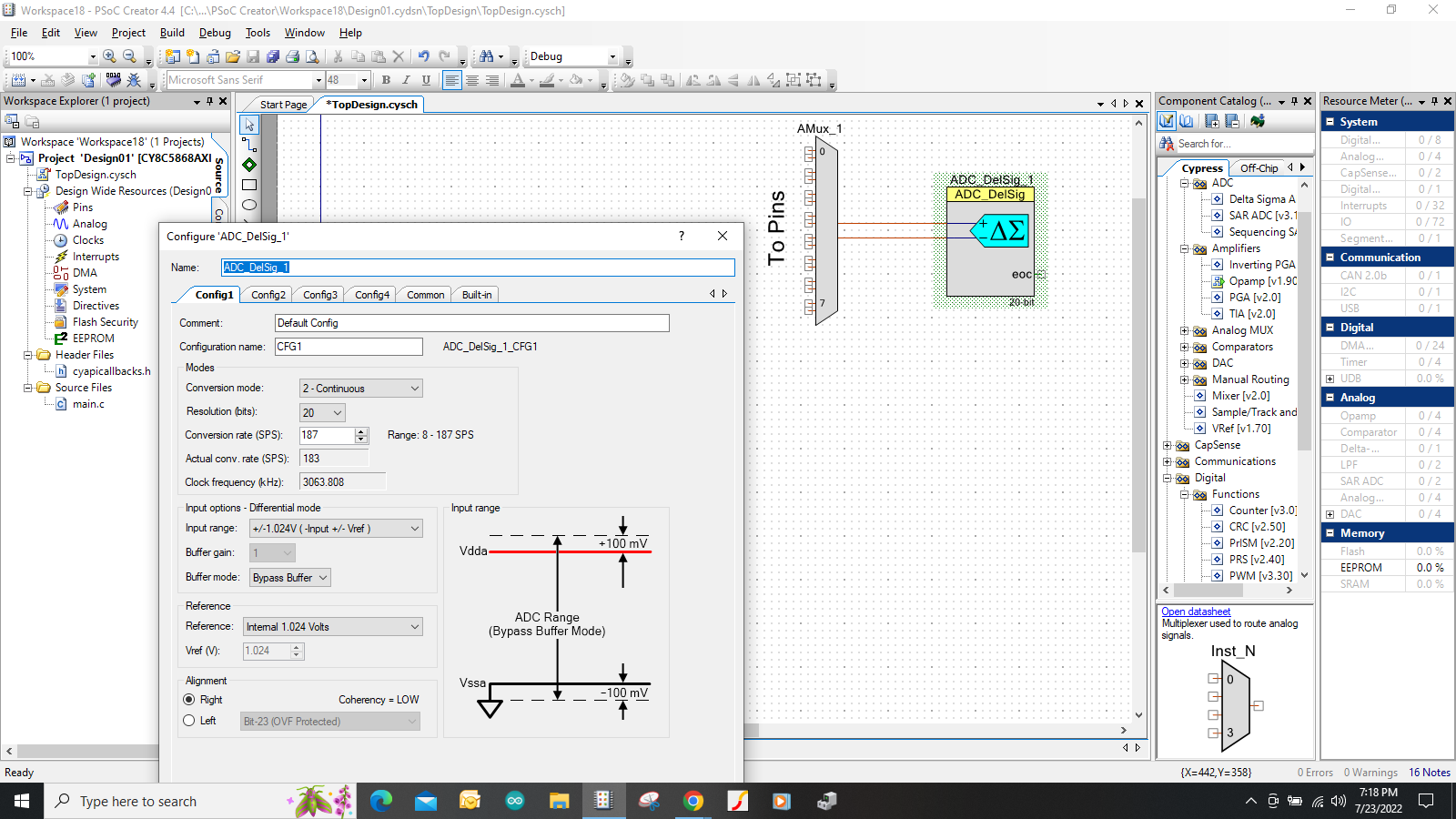Close the Configure ADC_DelSig_1 dialog

click(723, 236)
